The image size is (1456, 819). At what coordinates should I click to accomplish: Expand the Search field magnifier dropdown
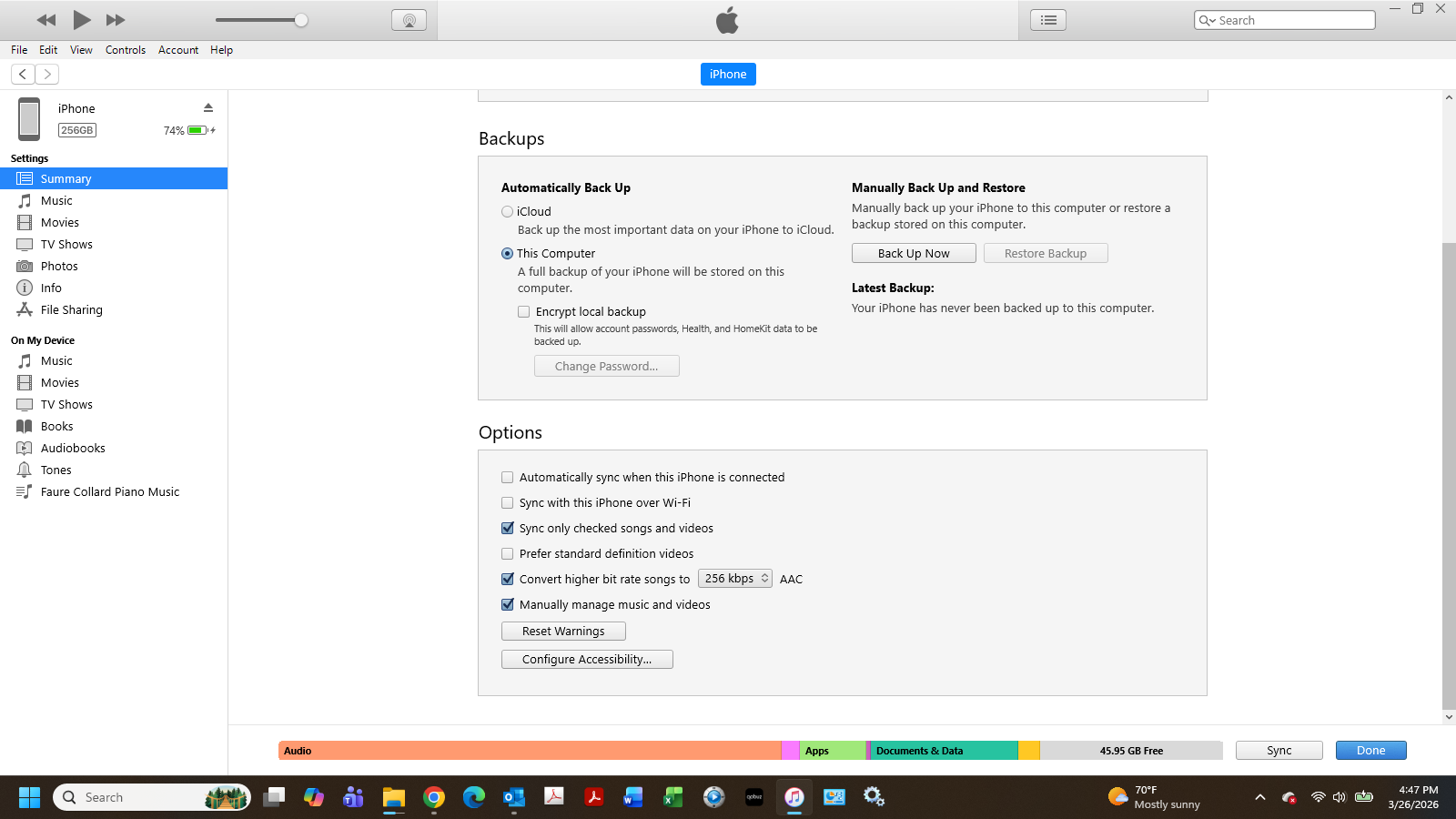pos(1207,20)
